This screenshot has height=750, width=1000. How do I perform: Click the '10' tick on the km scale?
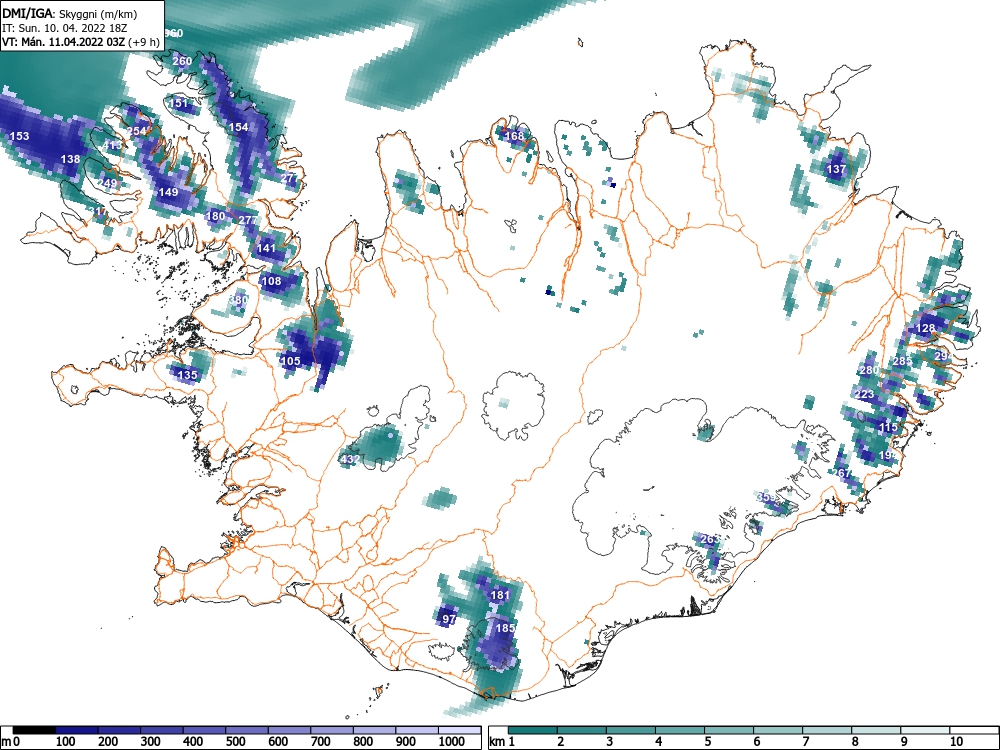tap(957, 741)
